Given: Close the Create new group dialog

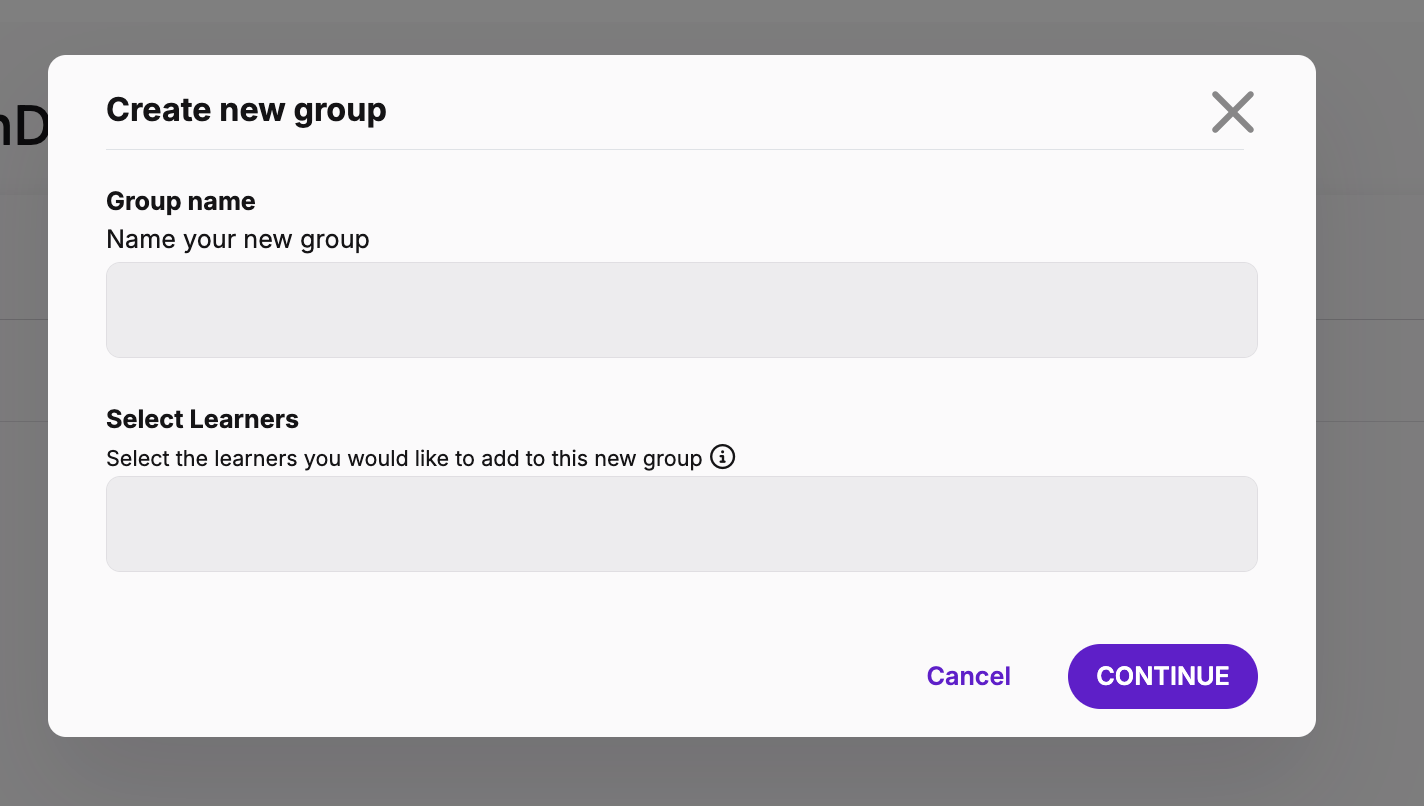Looking at the screenshot, I should (1232, 112).
